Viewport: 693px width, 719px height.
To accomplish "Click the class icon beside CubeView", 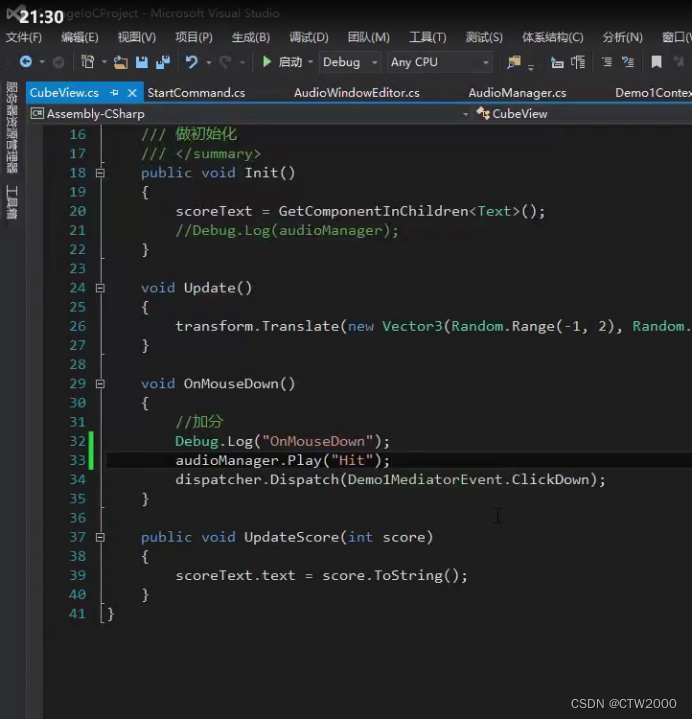I will [x=483, y=113].
